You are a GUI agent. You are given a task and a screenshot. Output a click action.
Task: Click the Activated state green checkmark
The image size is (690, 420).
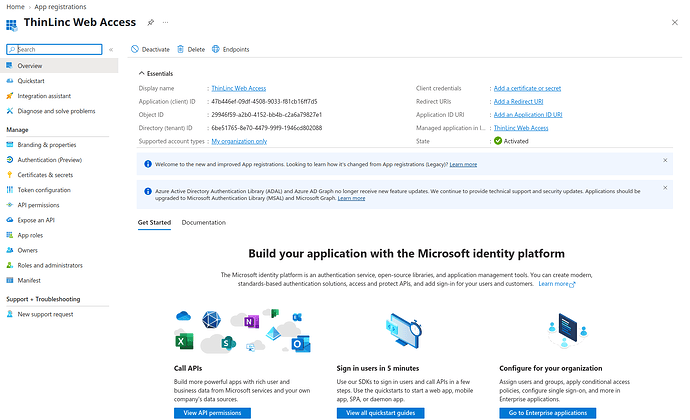point(498,141)
